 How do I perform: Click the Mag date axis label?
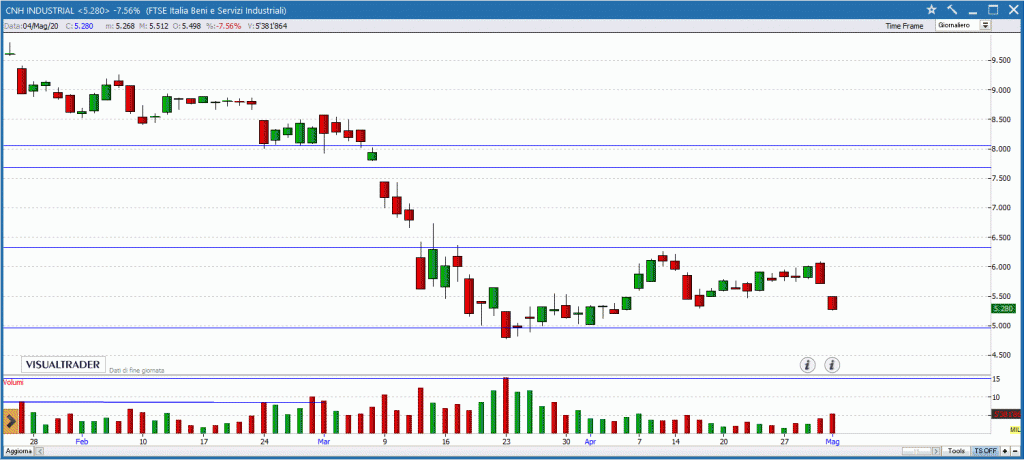[832, 442]
